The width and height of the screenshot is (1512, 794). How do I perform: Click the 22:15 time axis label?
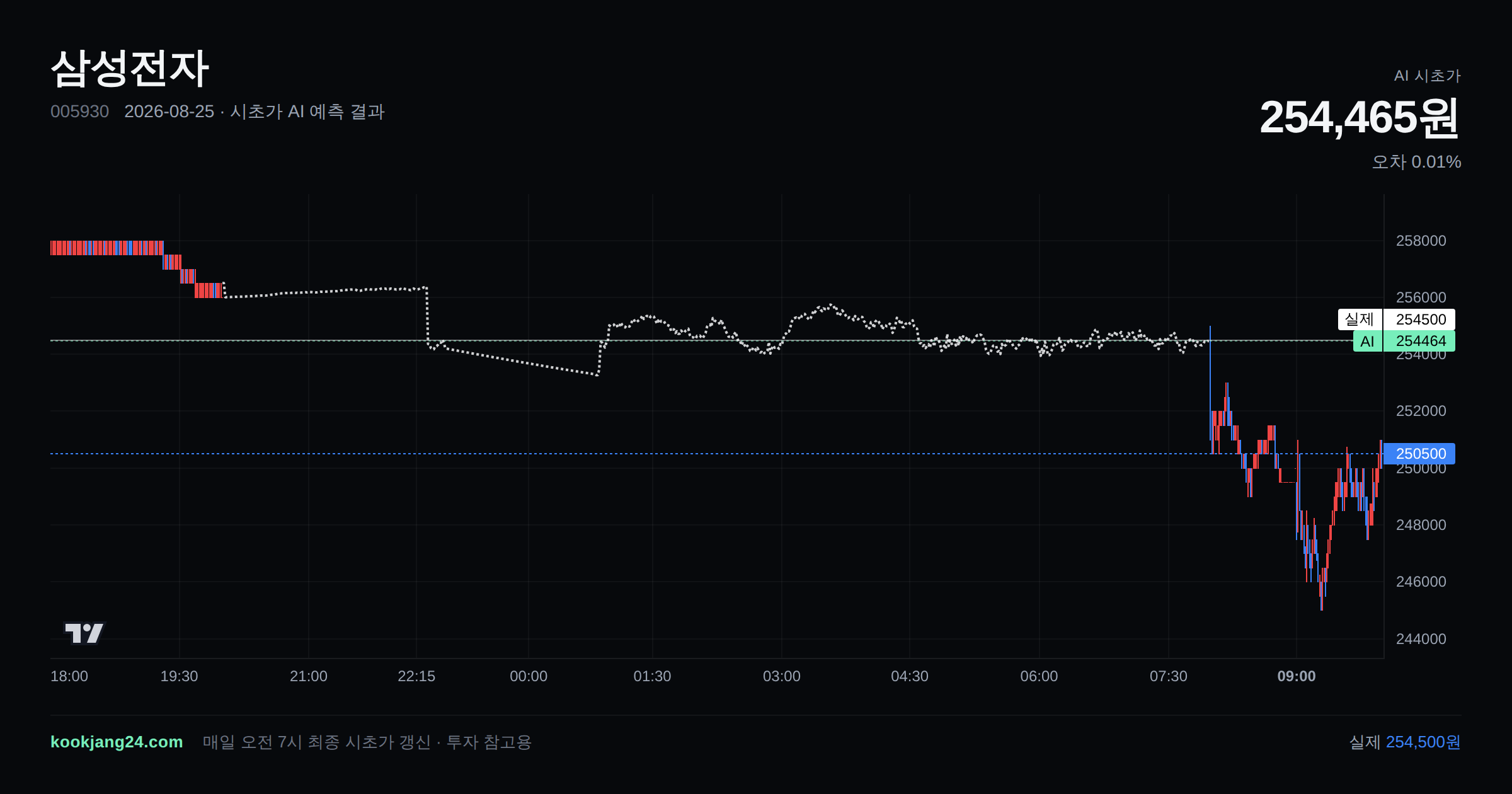coord(416,676)
